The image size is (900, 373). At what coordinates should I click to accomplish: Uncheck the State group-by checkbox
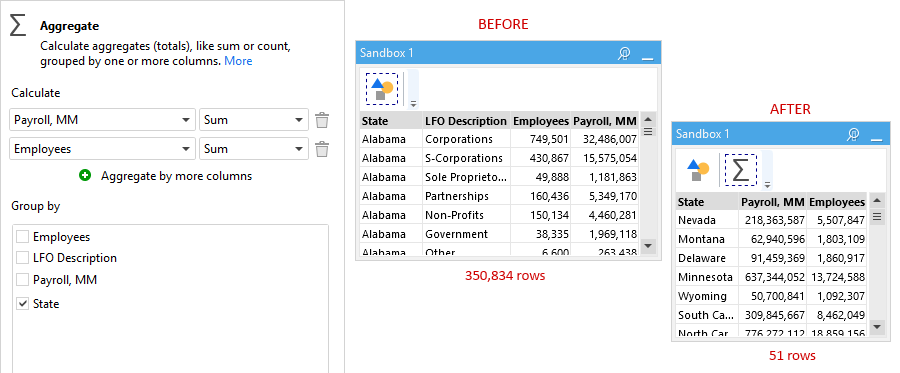22,304
